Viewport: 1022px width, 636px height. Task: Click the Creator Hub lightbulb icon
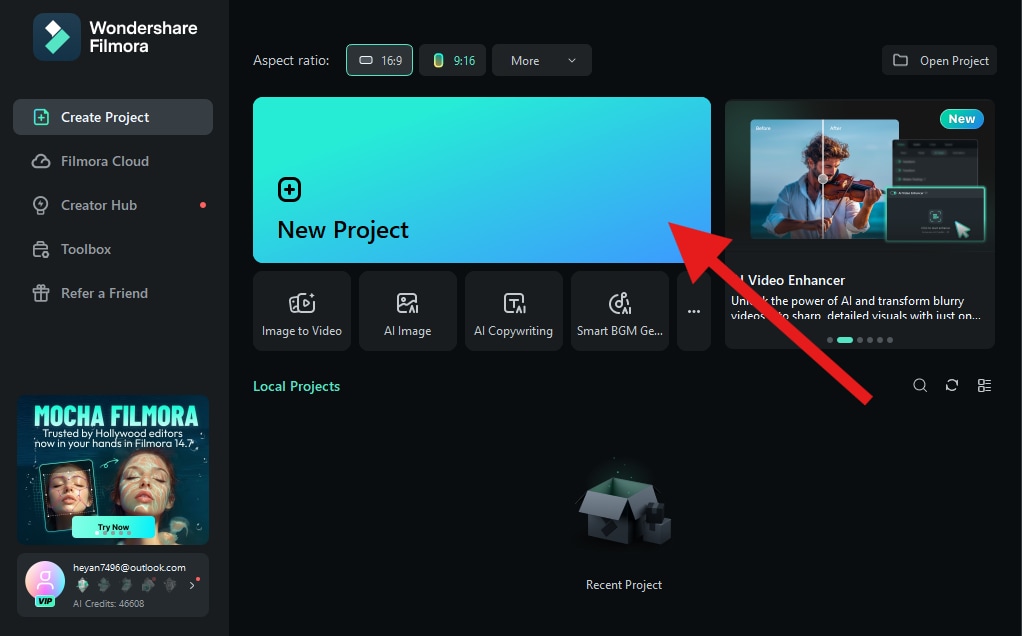[x=40, y=205]
